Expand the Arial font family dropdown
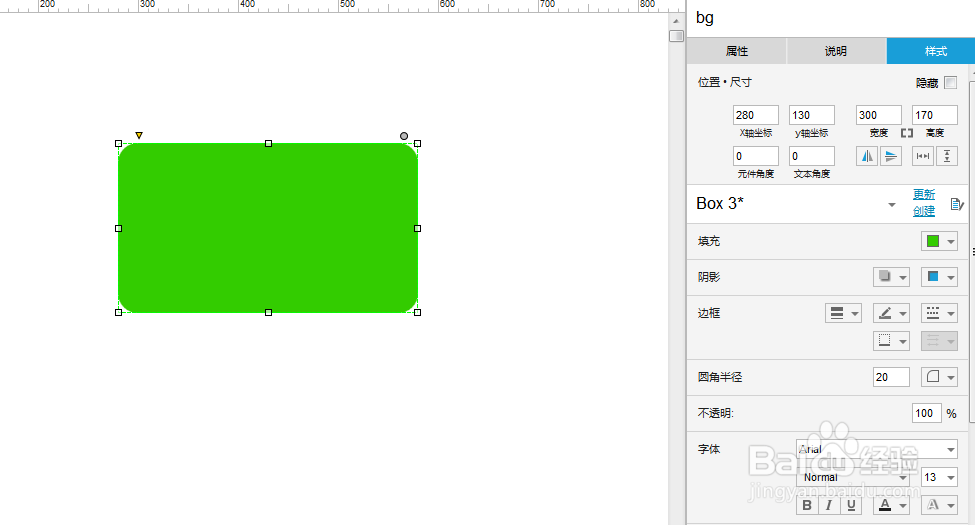This screenshot has height=525, width=975. 951,449
